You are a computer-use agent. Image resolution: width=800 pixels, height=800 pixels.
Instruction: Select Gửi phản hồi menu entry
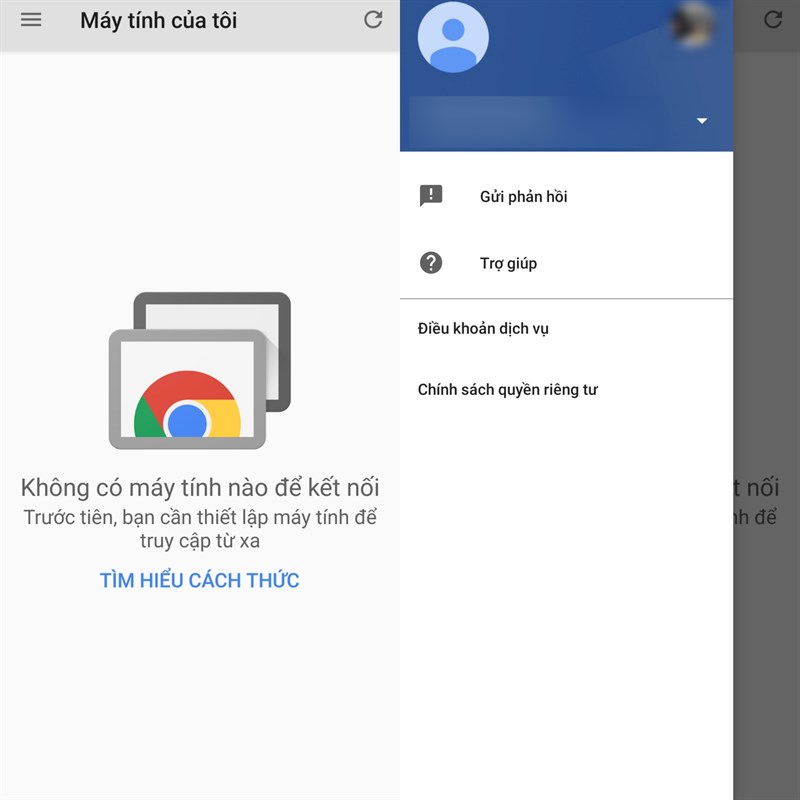point(566,196)
